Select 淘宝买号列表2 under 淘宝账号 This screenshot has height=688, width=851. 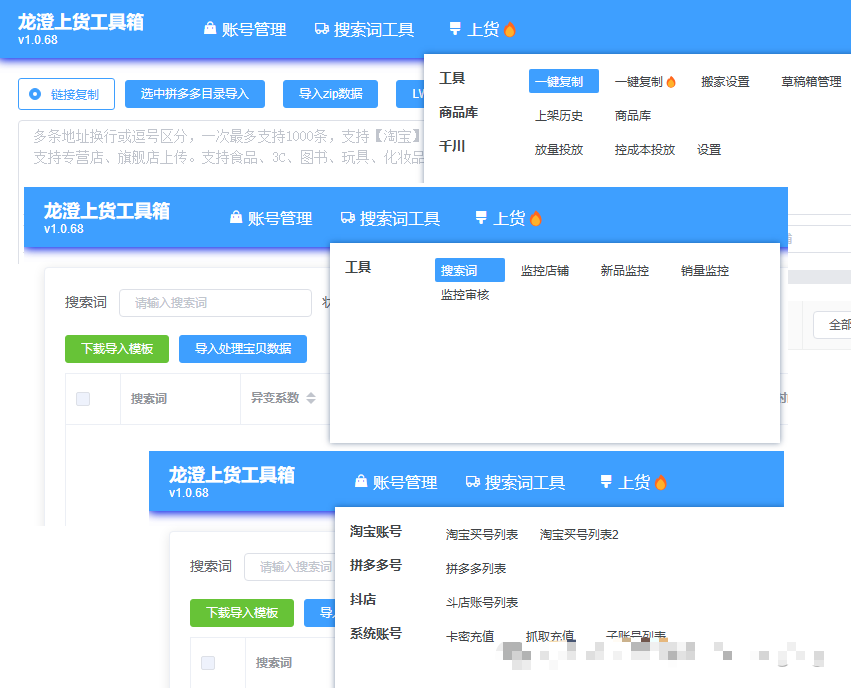[x=579, y=535]
